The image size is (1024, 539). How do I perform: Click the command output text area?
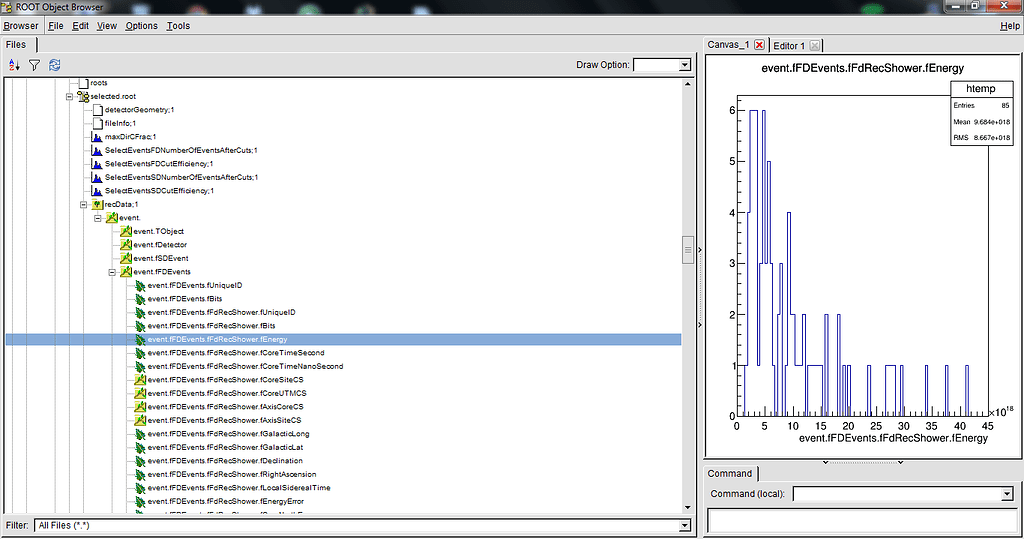(862, 521)
